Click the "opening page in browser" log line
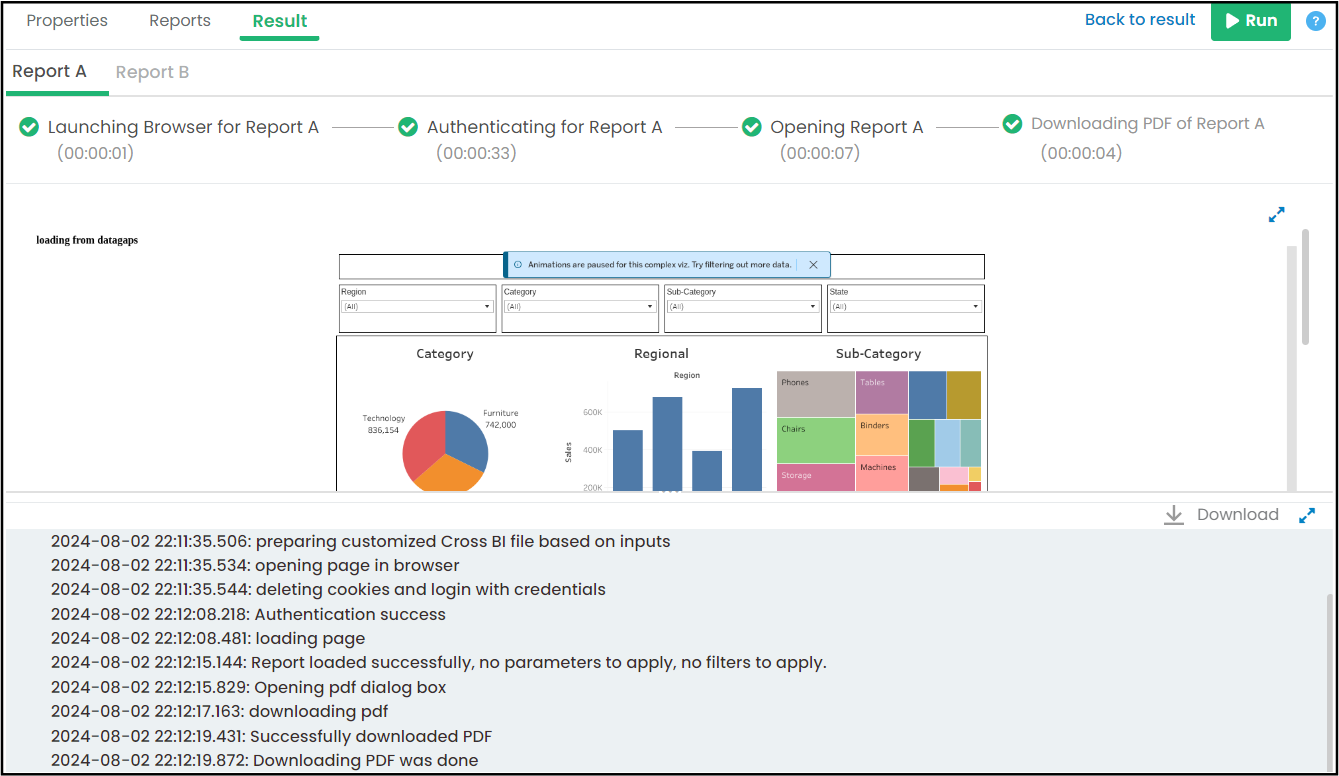This screenshot has height=776, width=1339. pos(255,566)
